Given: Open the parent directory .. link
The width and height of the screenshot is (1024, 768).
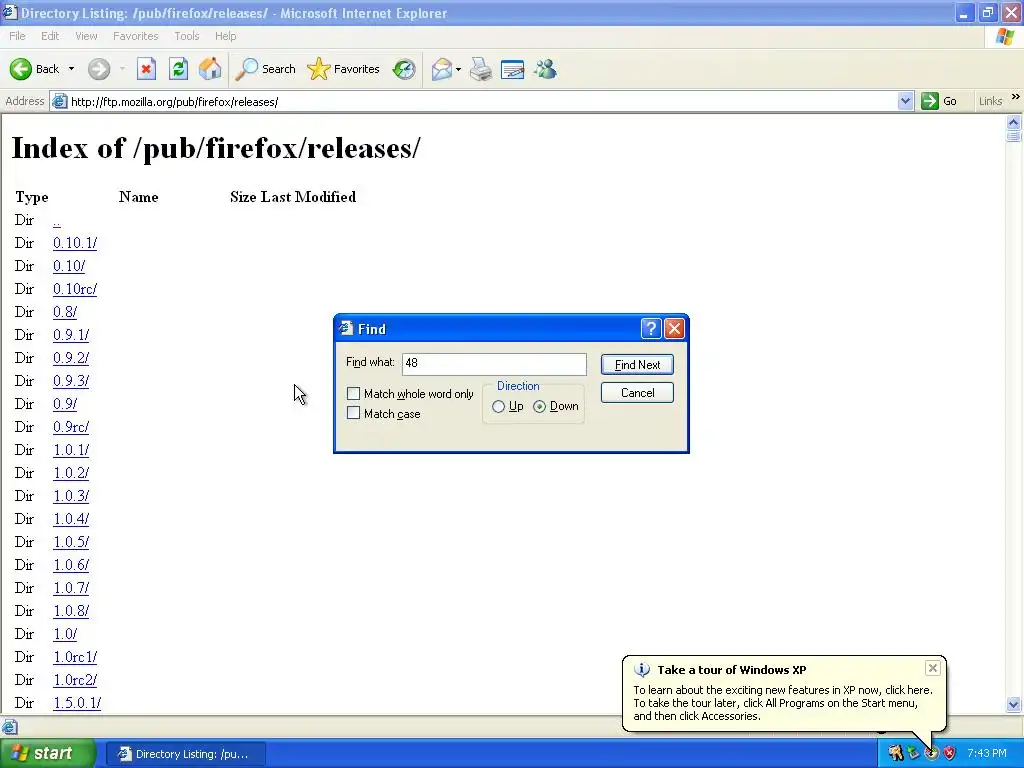Looking at the screenshot, I should (x=57, y=221).
